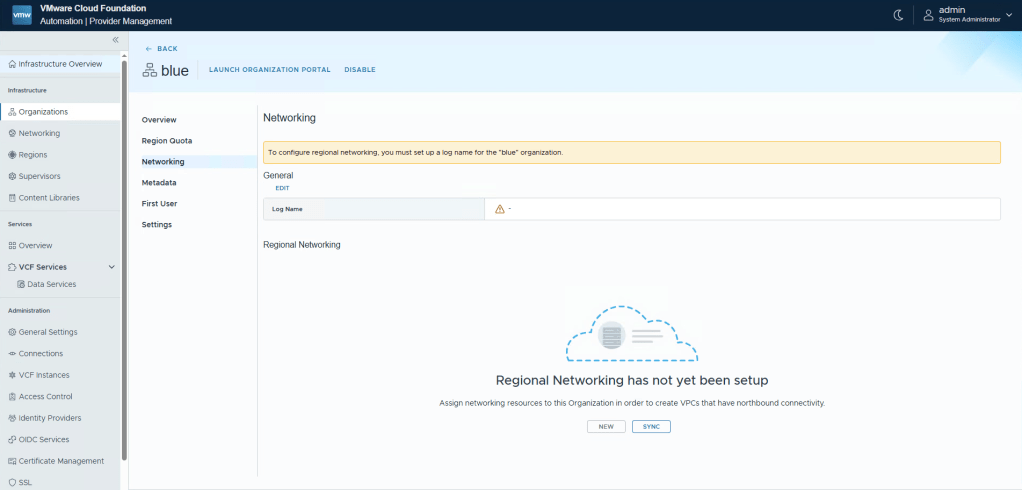
Task: Click the Log Name warning icon
Action: coord(499,209)
